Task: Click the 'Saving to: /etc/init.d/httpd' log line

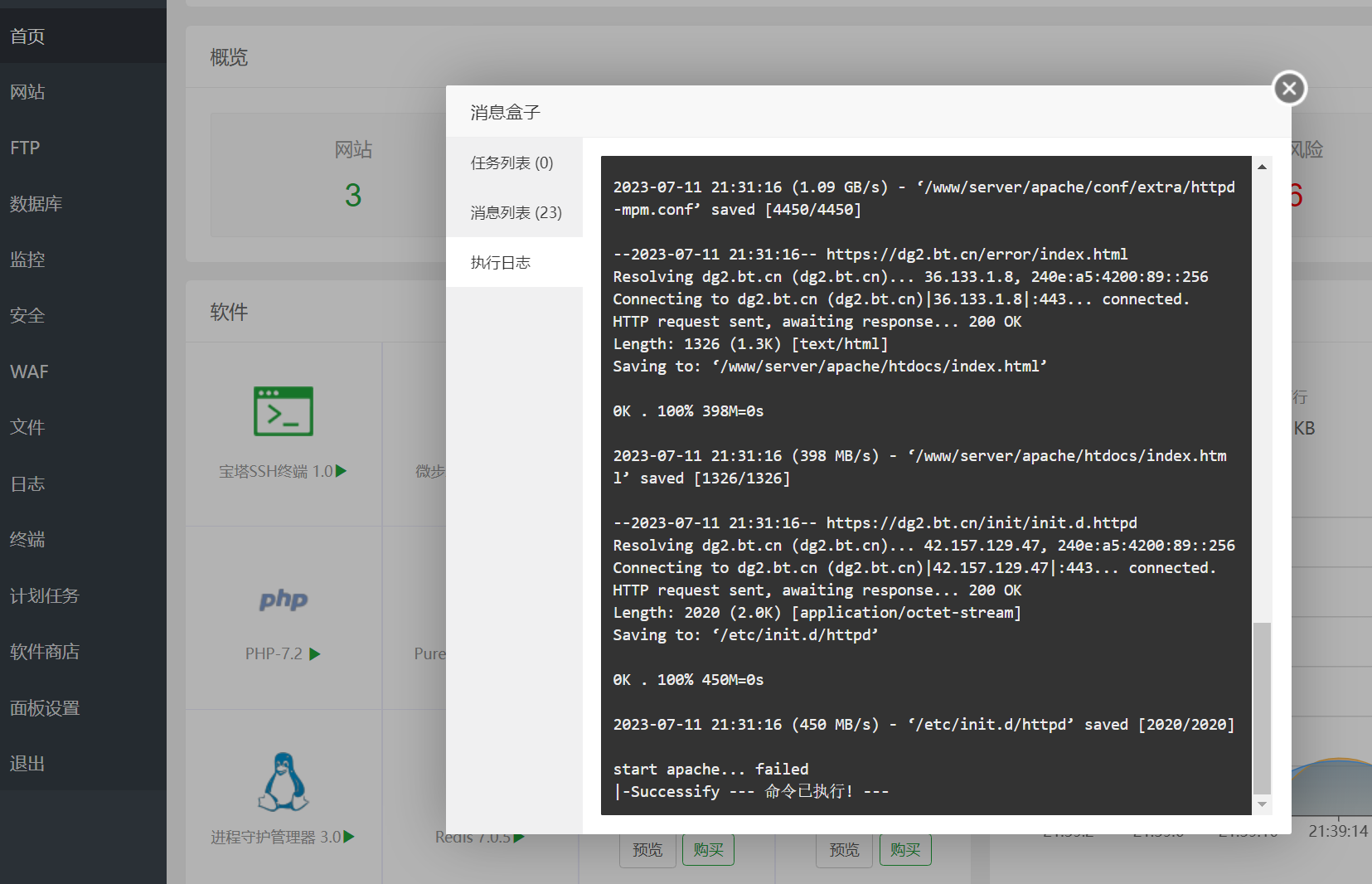Action: pos(745,635)
